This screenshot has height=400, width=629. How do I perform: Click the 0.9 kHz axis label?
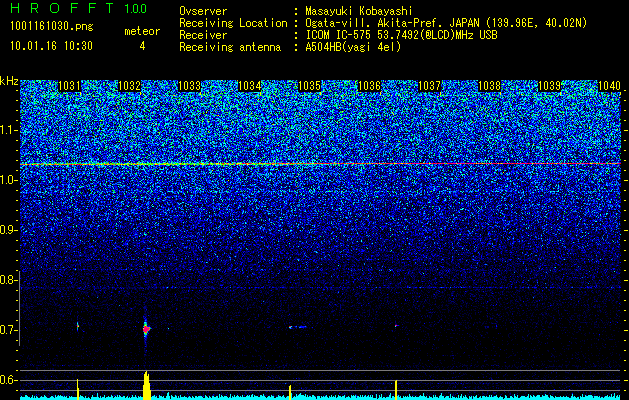click(7, 230)
